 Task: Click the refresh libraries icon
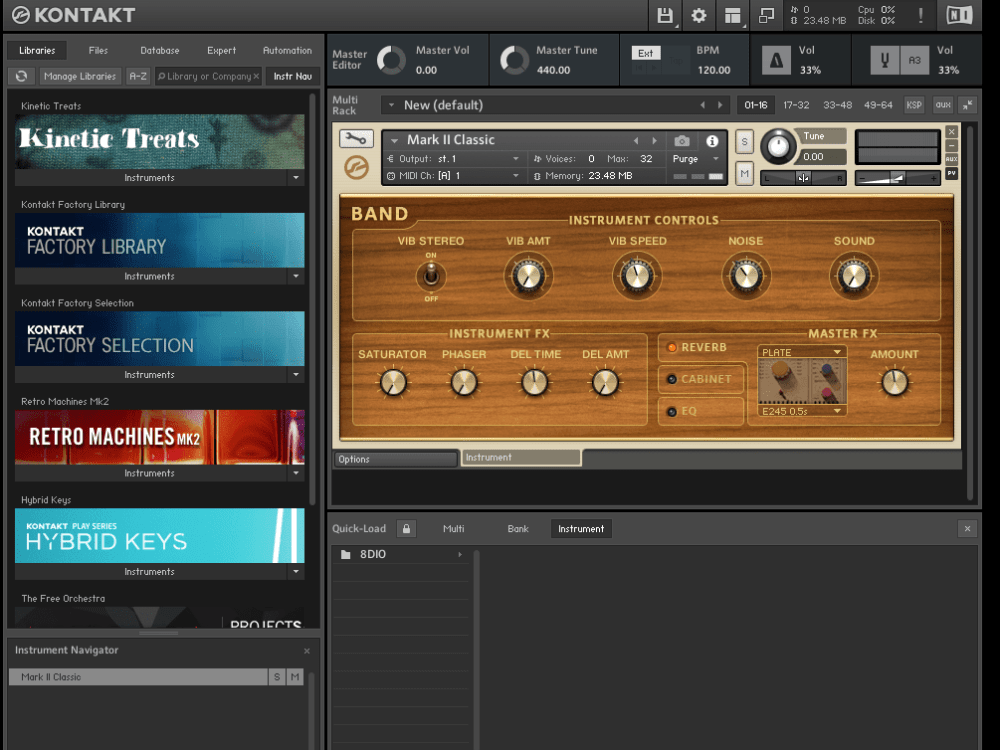(22, 76)
